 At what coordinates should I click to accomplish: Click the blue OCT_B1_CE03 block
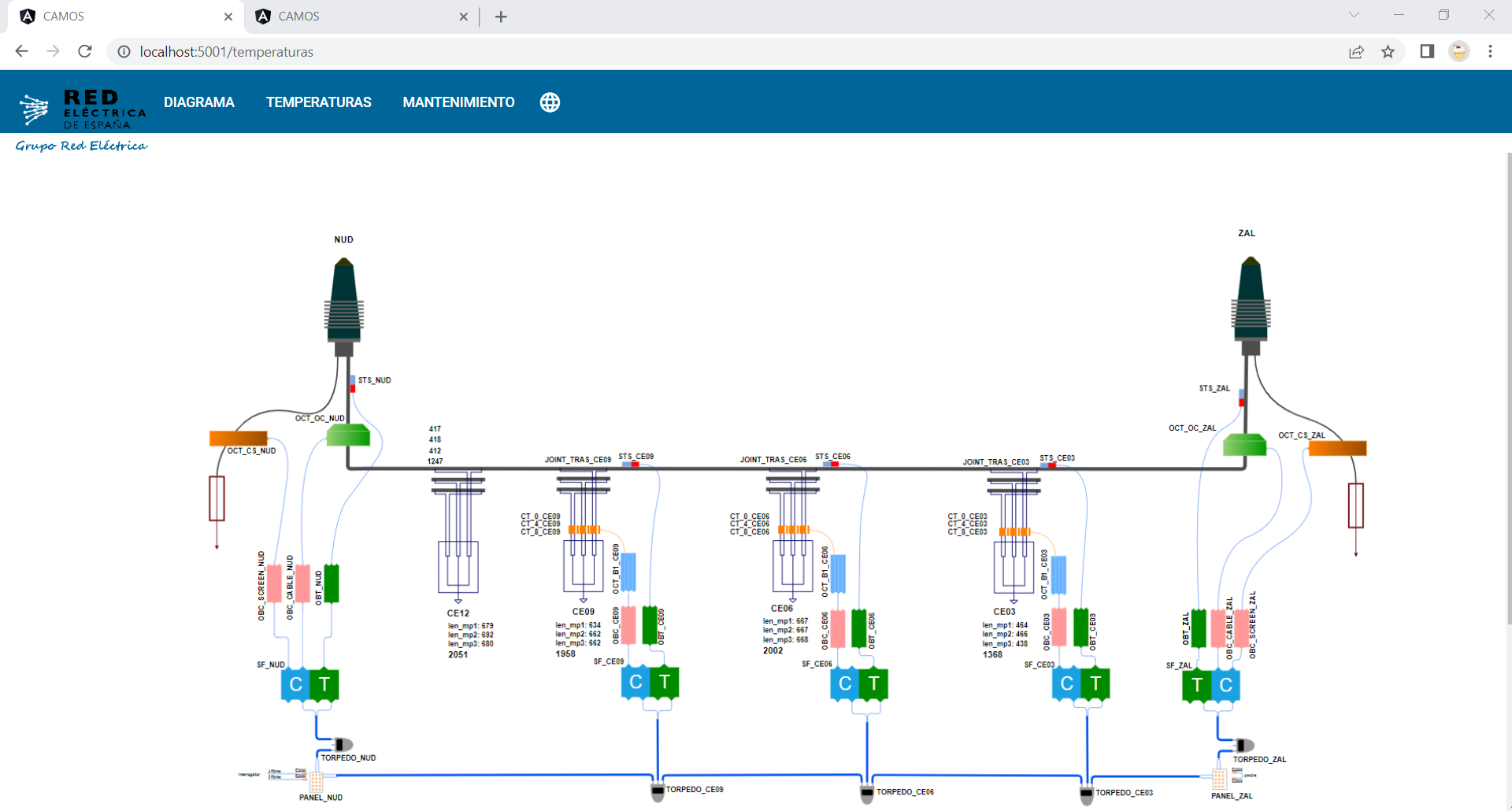(1059, 575)
